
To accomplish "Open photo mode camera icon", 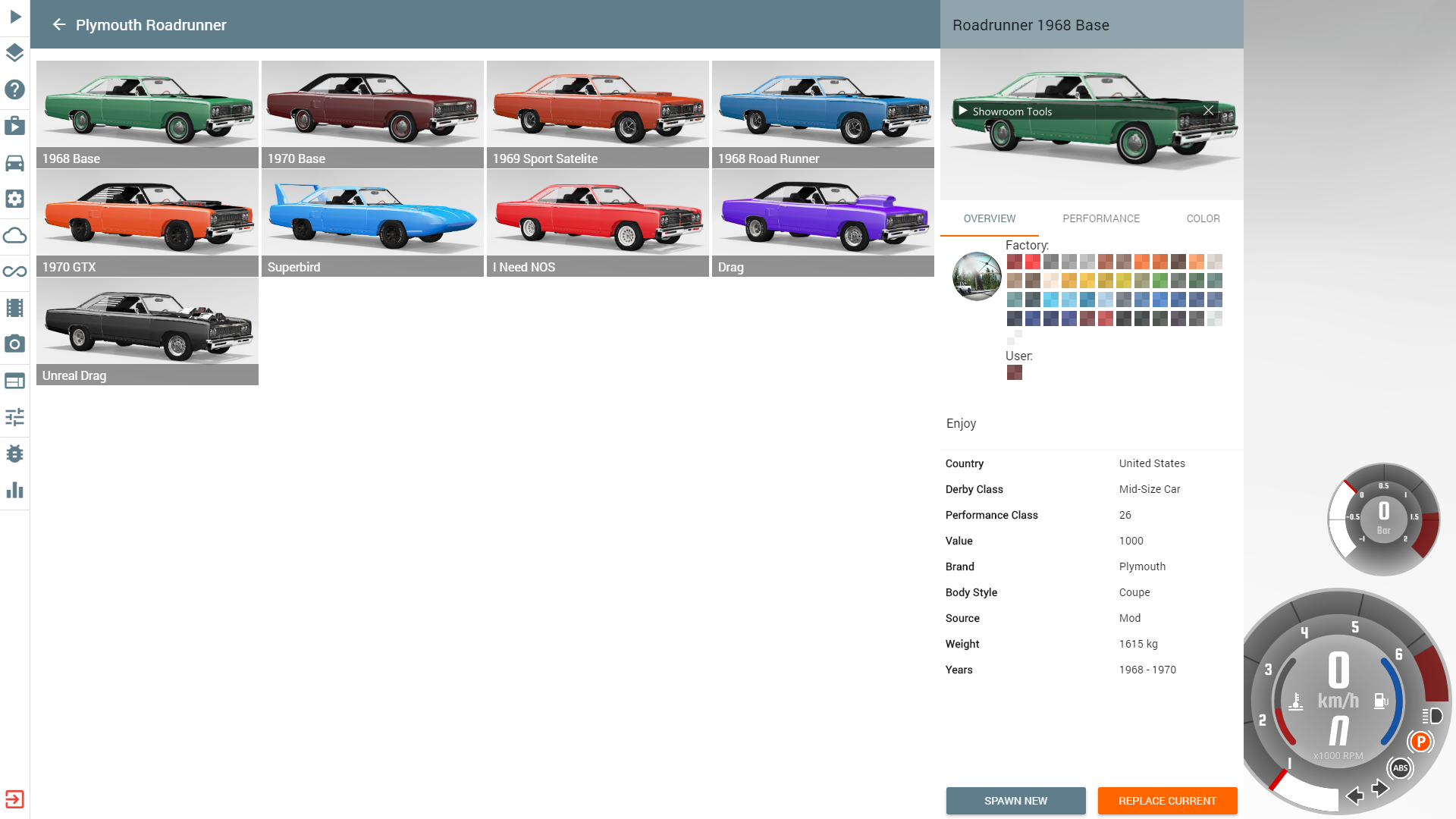I will click(14, 344).
